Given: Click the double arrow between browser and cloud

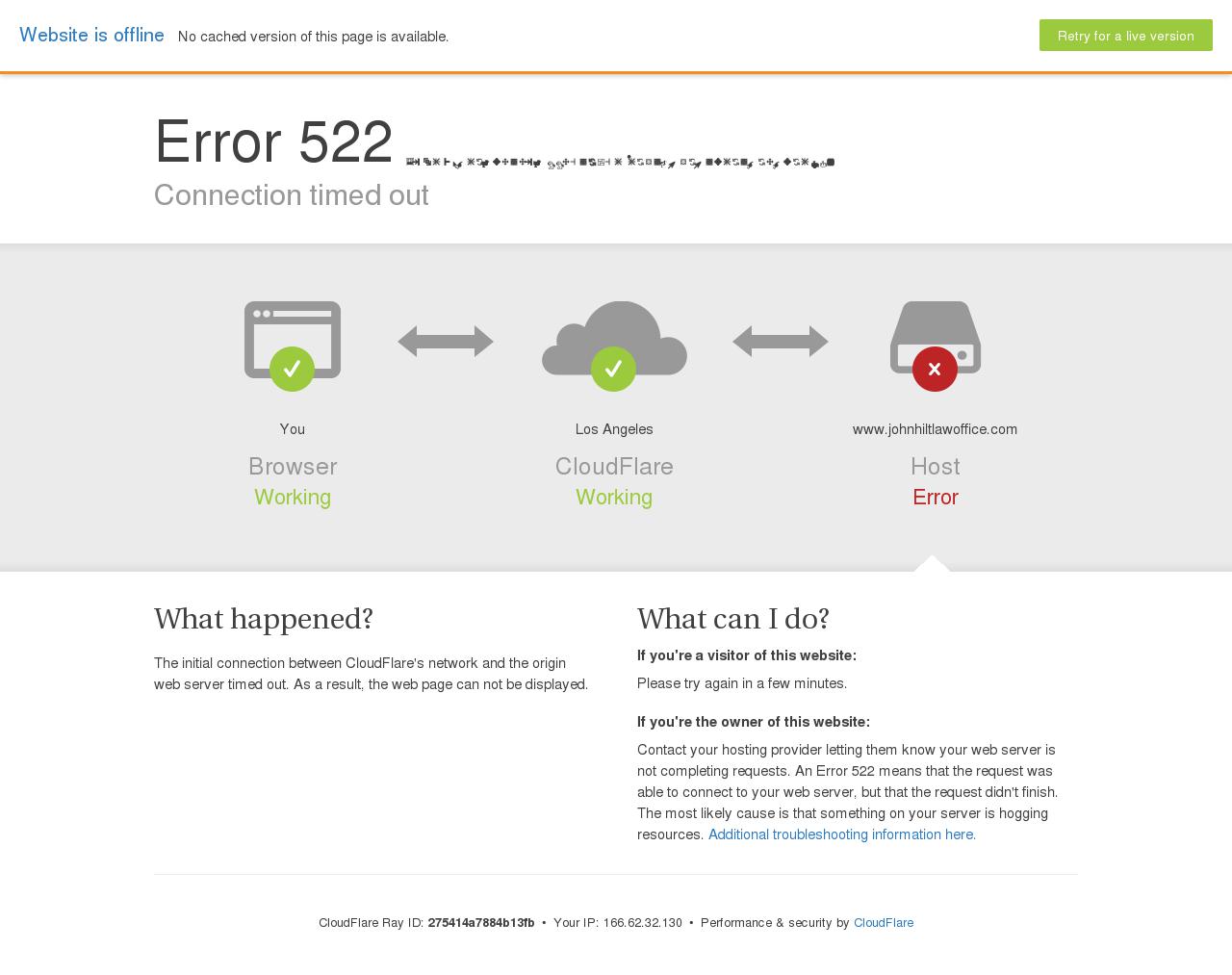Looking at the screenshot, I should tap(446, 341).
